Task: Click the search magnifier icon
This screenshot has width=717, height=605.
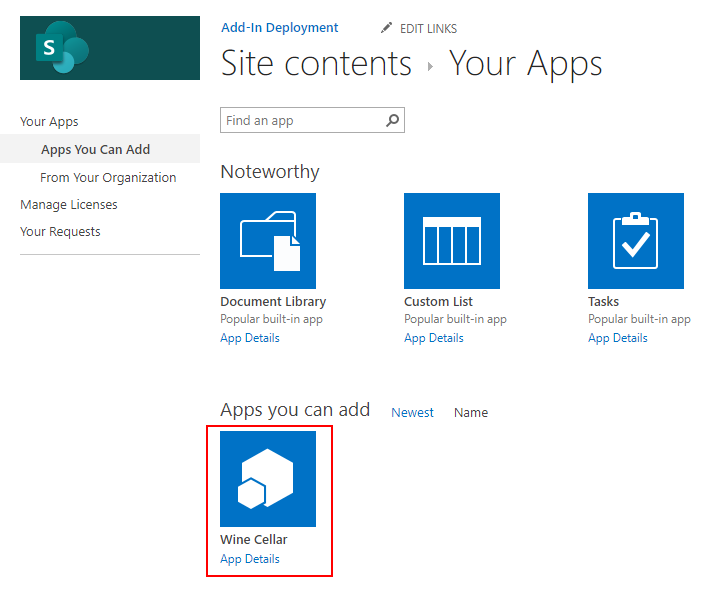Action: pyautogui.click(x=393, y=121)
